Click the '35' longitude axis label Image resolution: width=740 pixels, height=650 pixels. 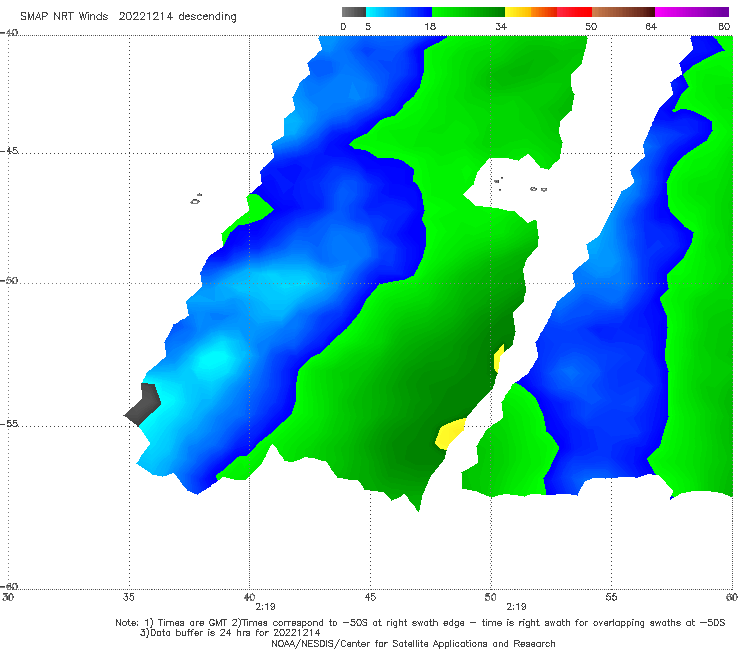[x=128, y=597]
